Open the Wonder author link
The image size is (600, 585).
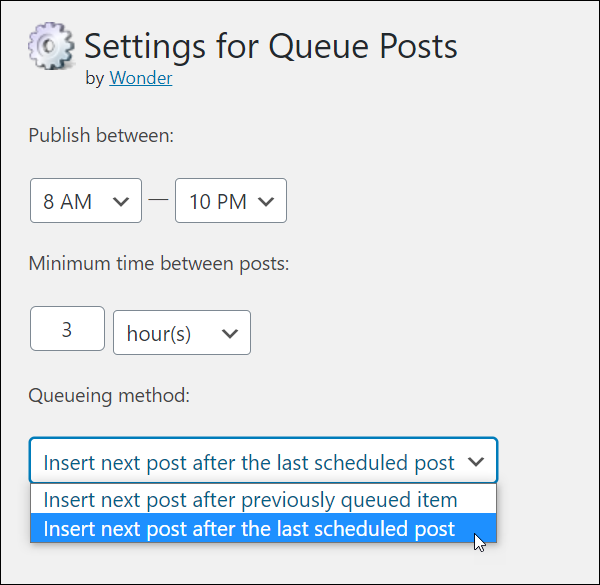coord(141,78)
